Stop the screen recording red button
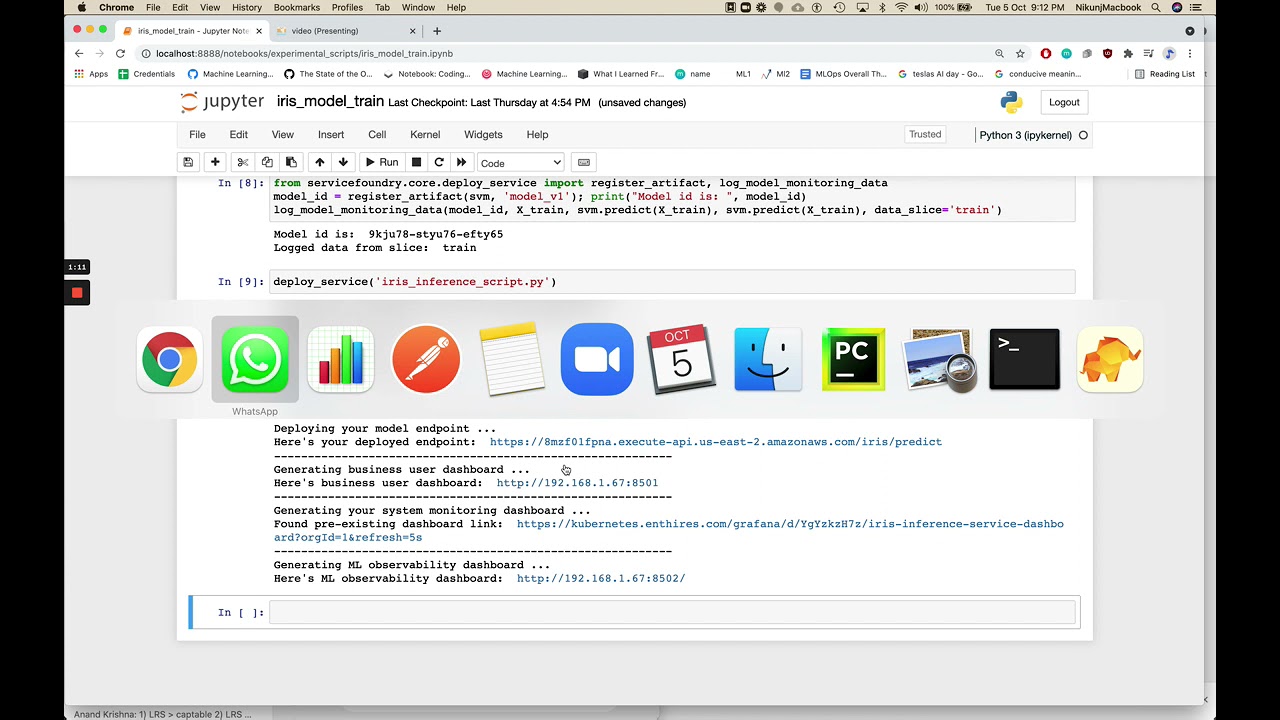1280x720 pixels. pos(77,293)
